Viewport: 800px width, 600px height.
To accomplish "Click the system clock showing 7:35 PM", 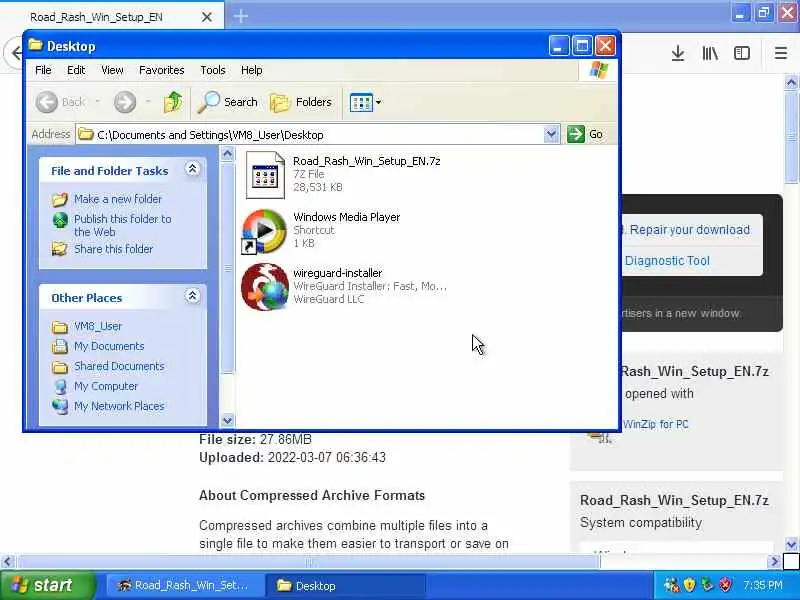I will point(763,585).
